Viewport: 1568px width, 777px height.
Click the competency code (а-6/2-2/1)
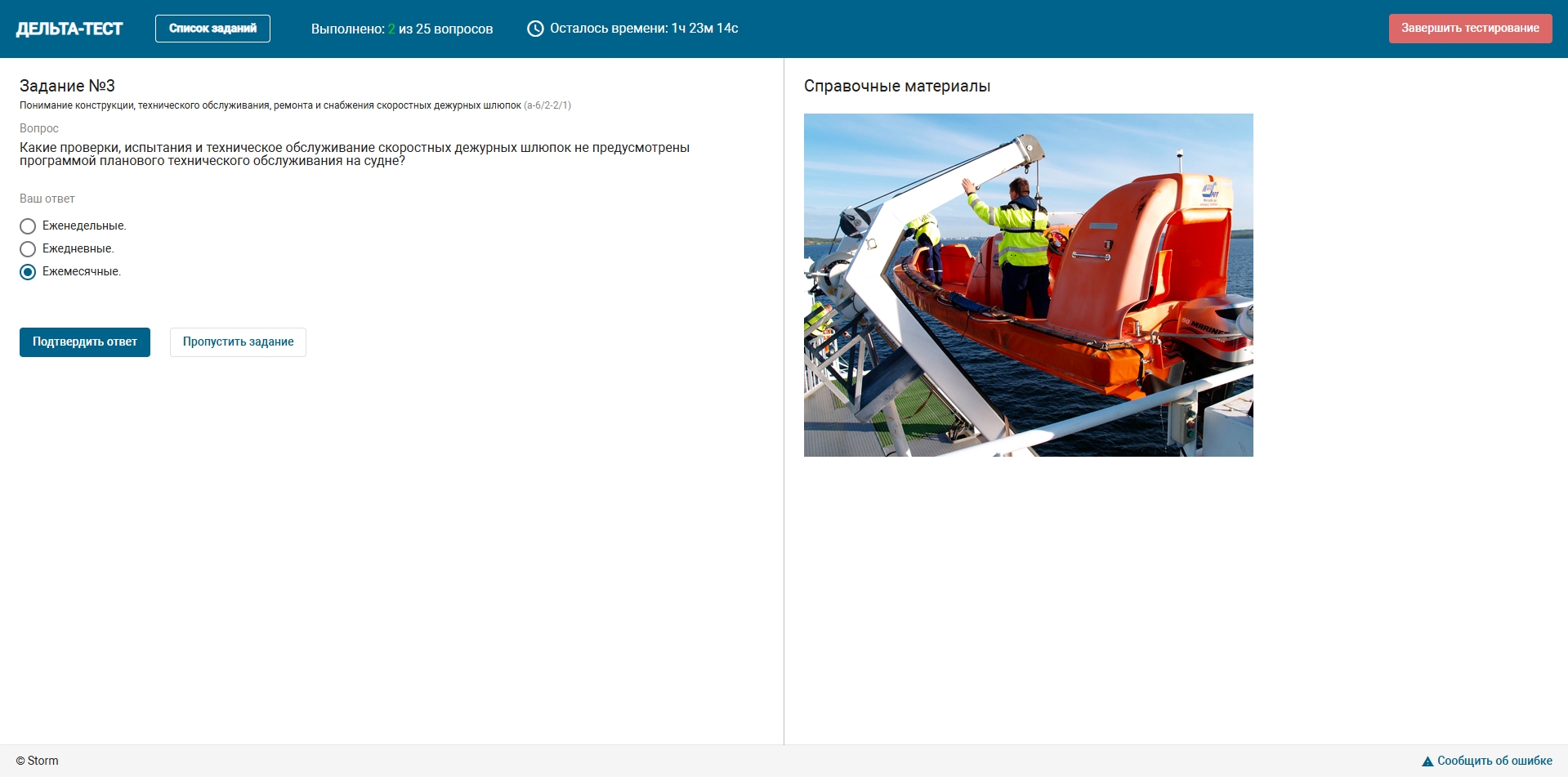(x=547, y=105)
